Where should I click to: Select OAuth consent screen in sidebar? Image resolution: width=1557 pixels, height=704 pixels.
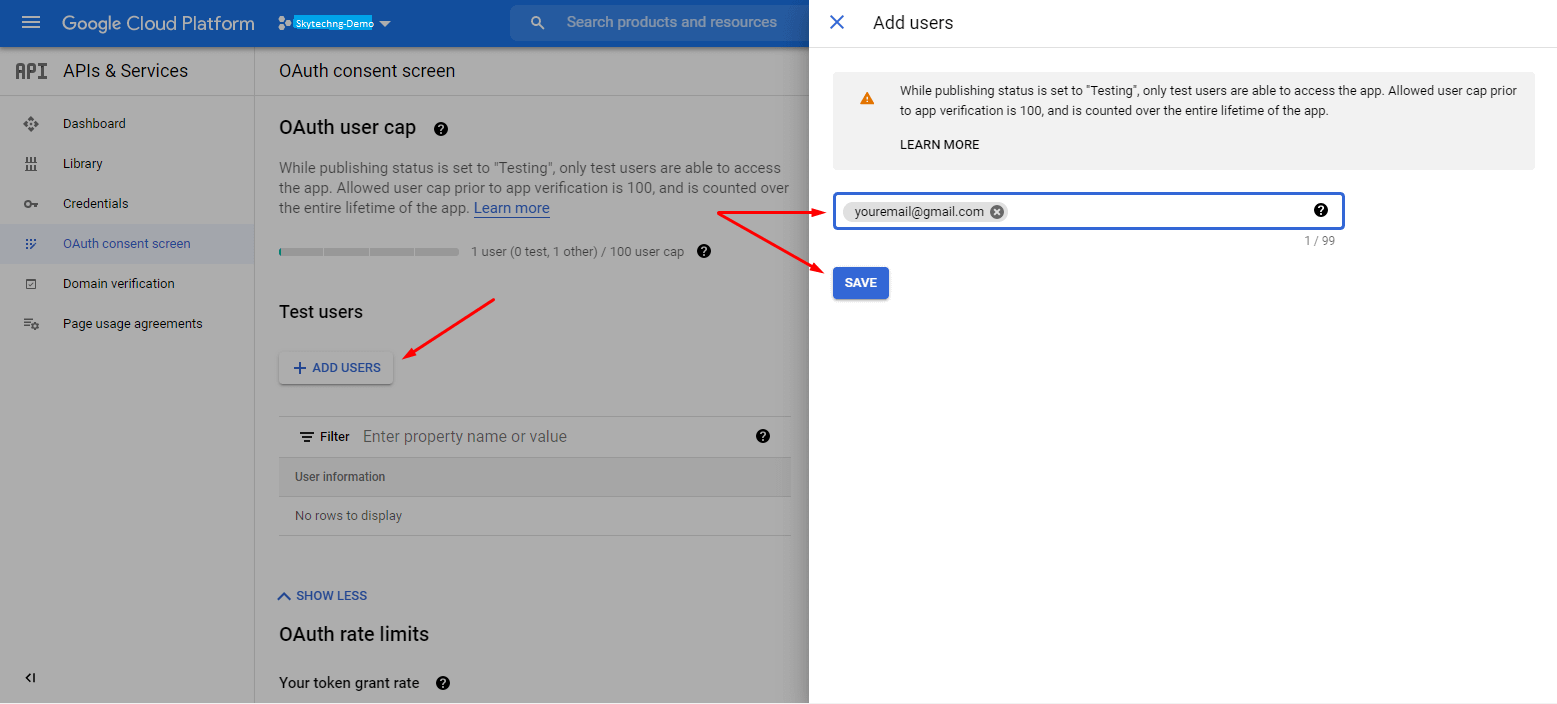click(x=127, y=244)
